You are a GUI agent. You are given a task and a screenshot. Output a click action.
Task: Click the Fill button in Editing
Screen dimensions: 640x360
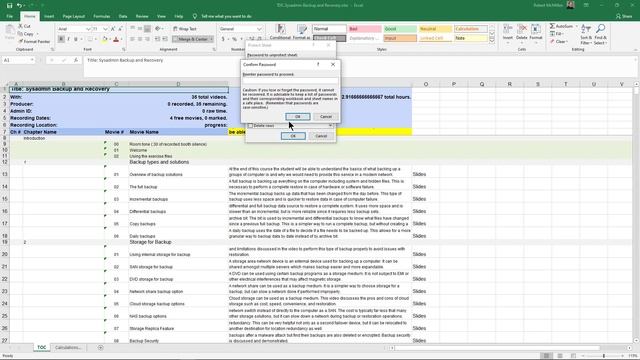tap(557, 34)
